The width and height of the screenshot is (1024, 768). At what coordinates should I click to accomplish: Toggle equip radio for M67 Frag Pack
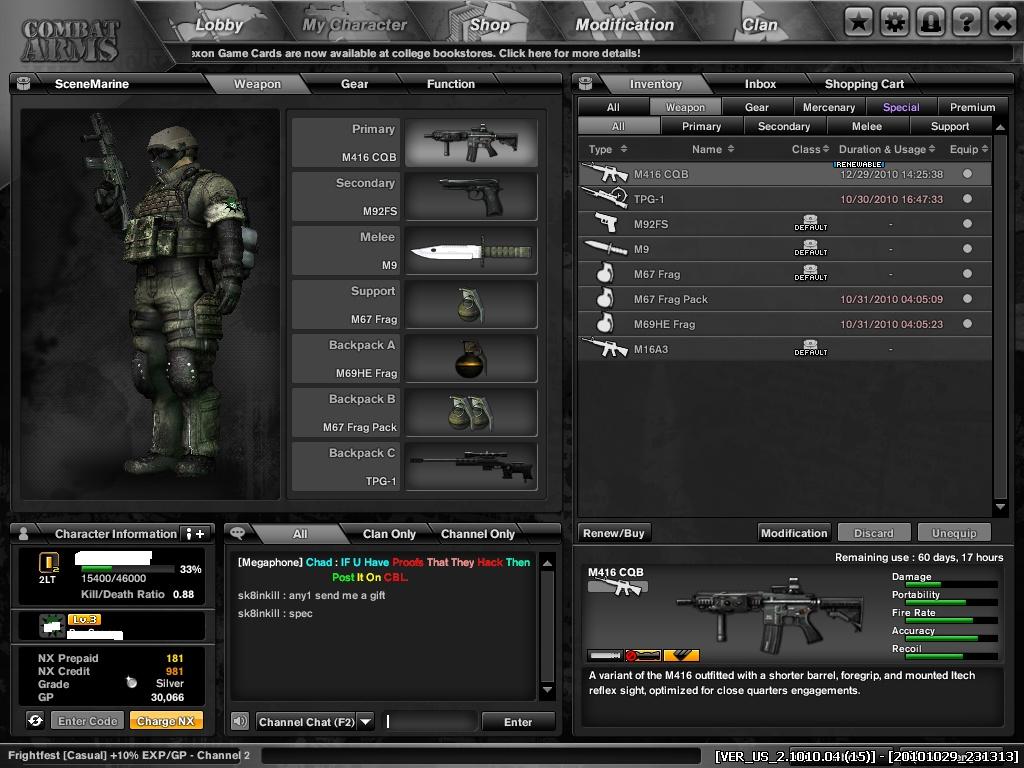(967, 298)
